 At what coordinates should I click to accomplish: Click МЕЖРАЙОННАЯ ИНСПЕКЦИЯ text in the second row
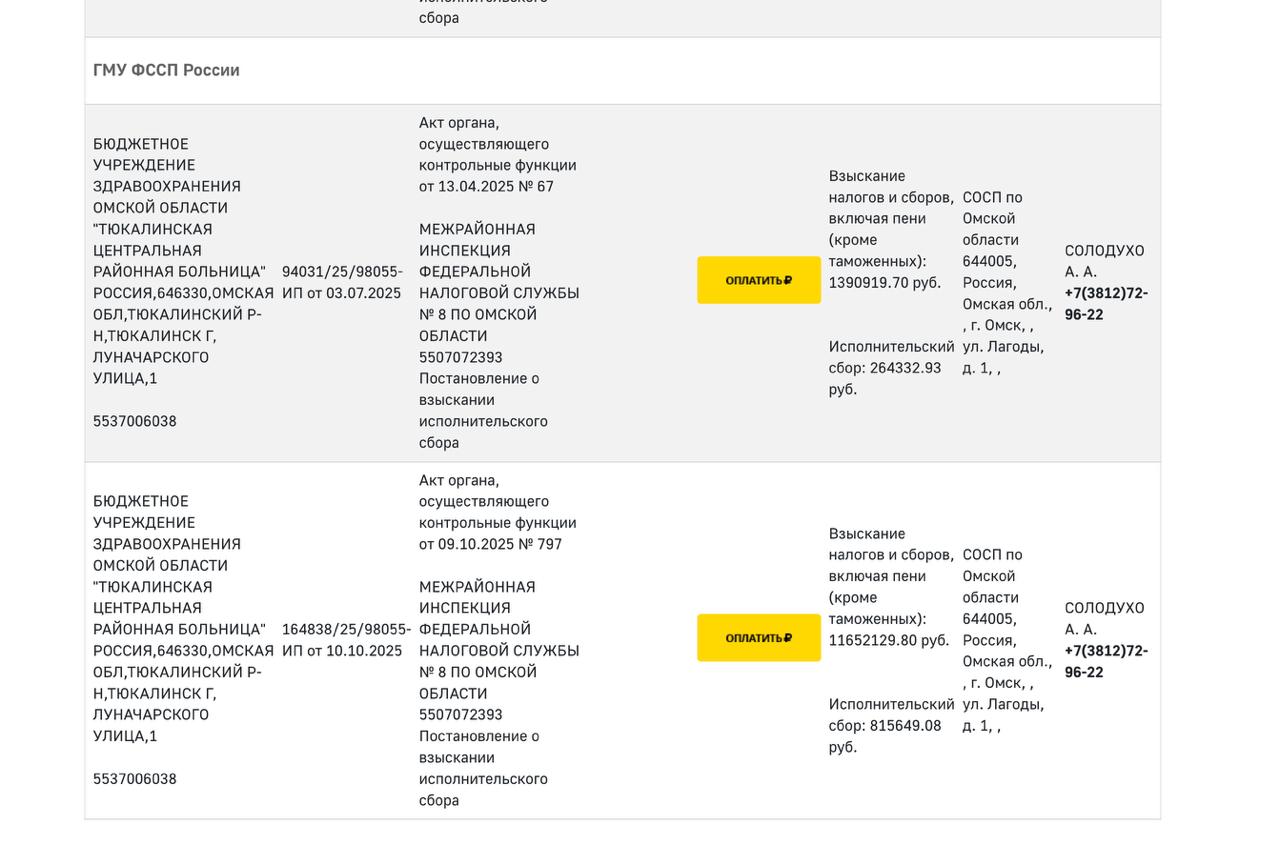(477, 597)
